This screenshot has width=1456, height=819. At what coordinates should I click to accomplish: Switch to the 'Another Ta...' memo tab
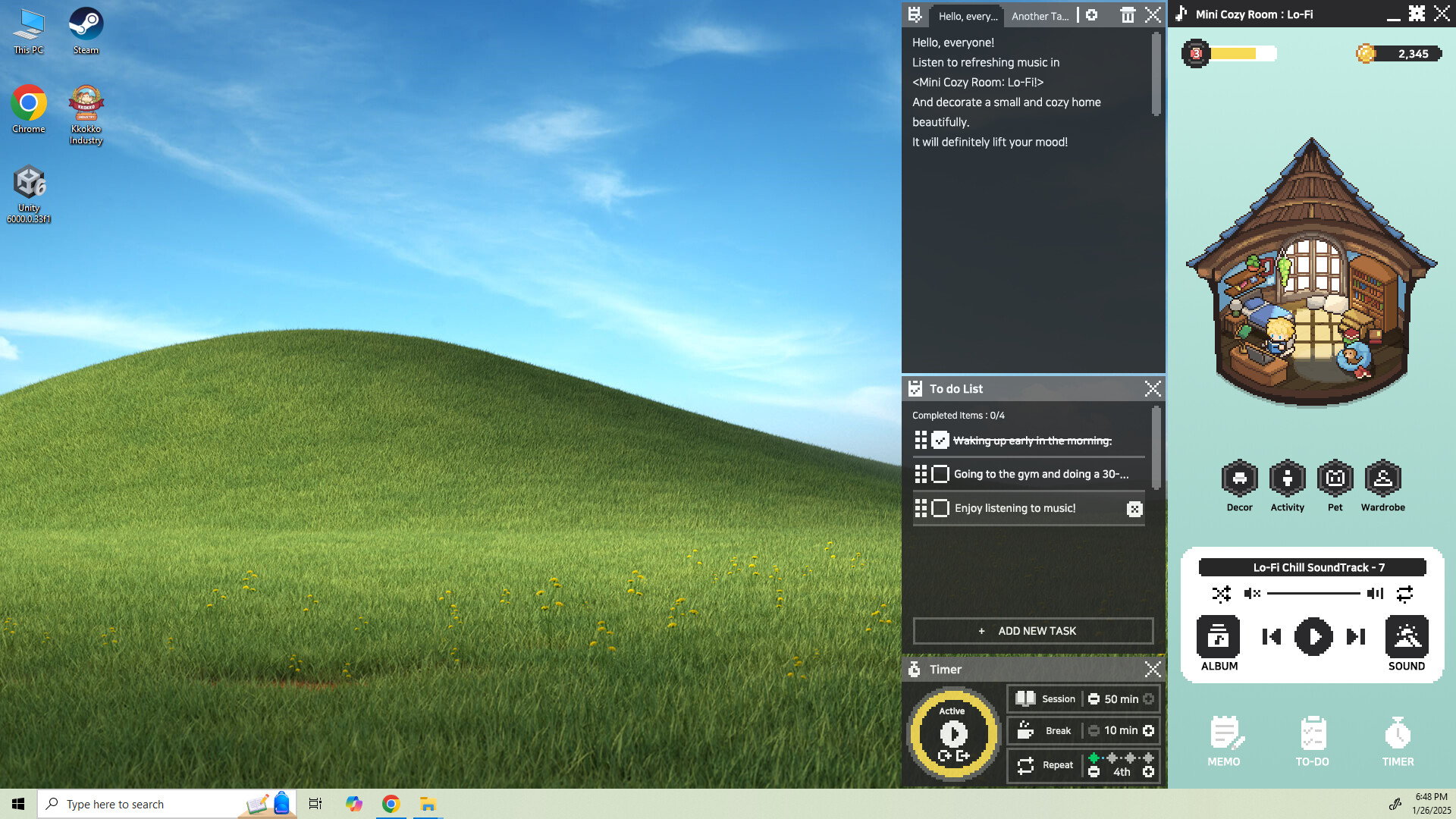[x=1040, y=16]
